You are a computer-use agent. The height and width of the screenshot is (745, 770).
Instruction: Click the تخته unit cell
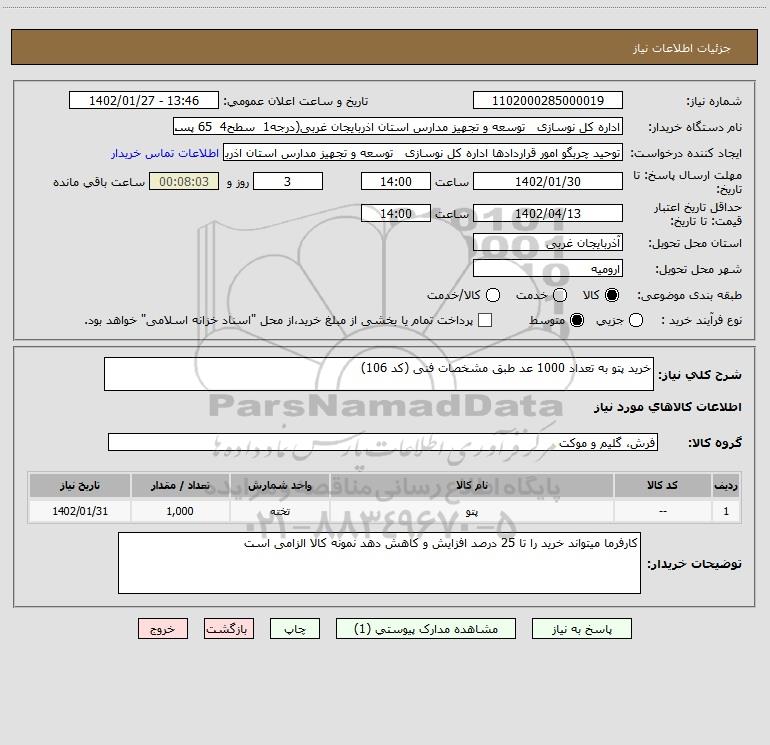click(x=280, y=511)
